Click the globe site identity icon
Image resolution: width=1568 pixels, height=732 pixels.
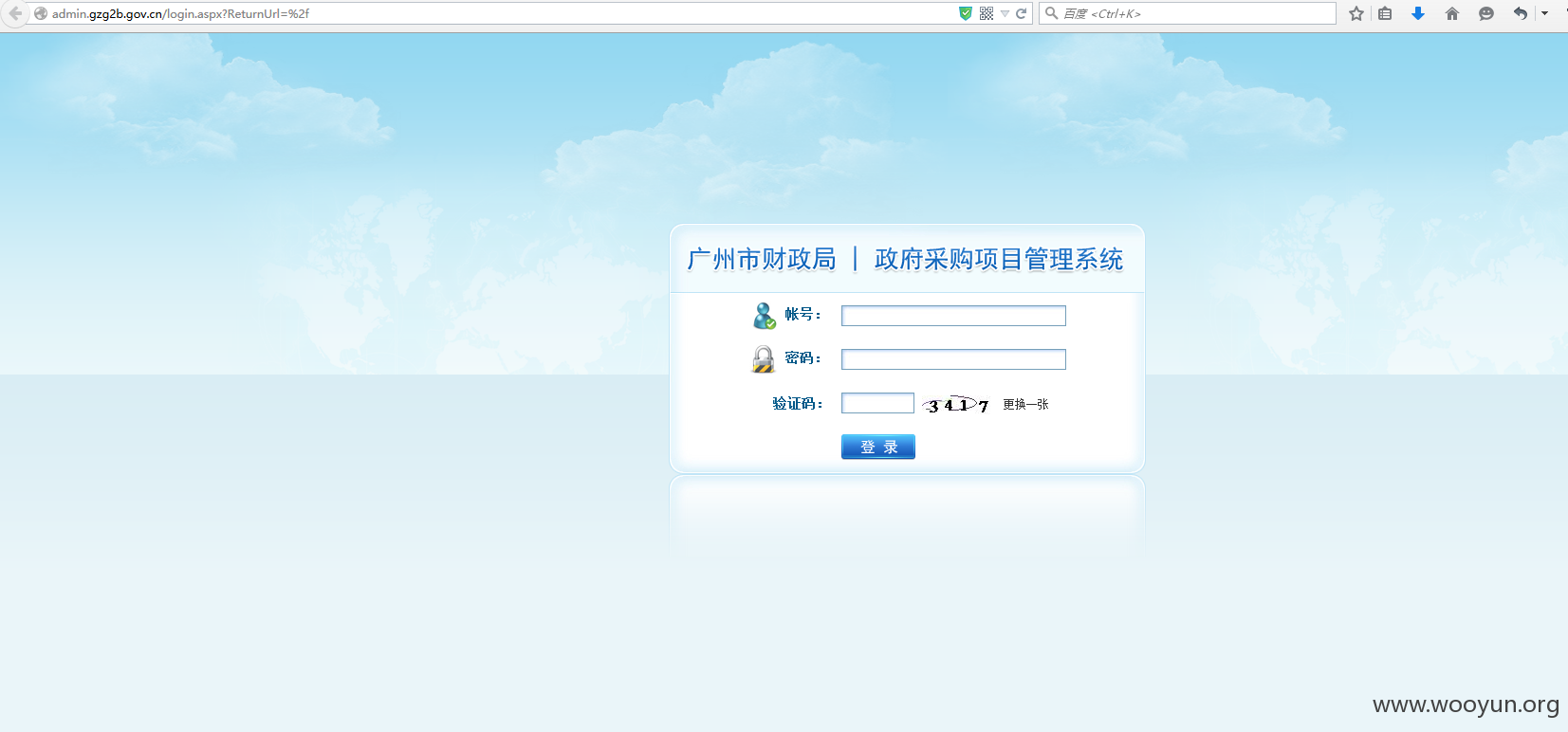[x=41, y=13]
